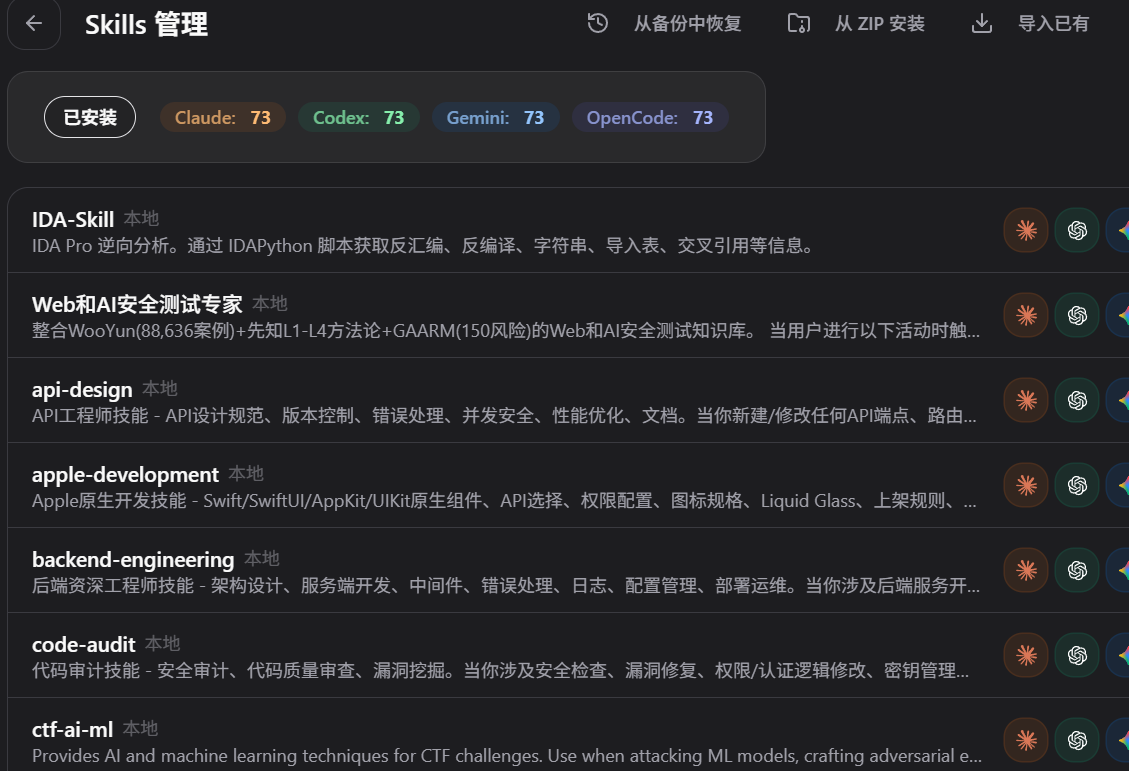The height and width of the screenshot is (771, 1129).
Task: Click the Skills 管理 page heading
Action: click(x=146, y=24)
